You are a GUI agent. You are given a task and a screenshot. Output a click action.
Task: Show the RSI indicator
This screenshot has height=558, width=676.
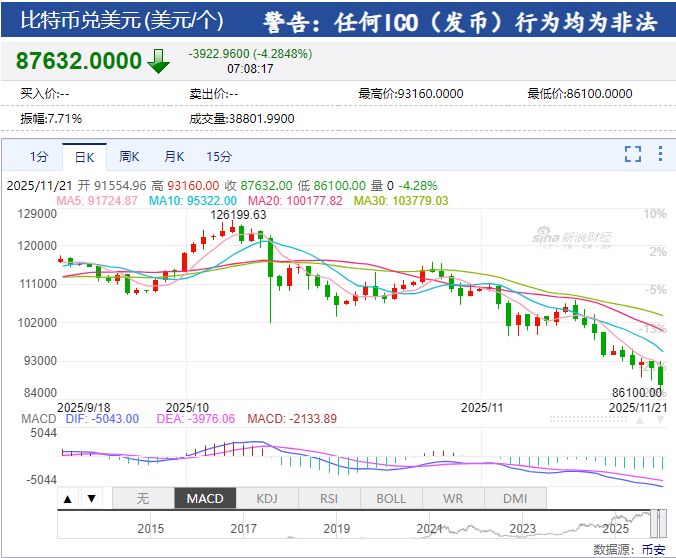point(329,498)
